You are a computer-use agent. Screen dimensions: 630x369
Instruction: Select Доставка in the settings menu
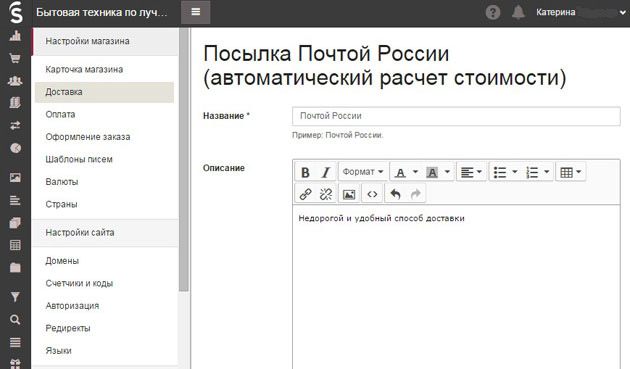pyautogui.click(x=104, y=92)
